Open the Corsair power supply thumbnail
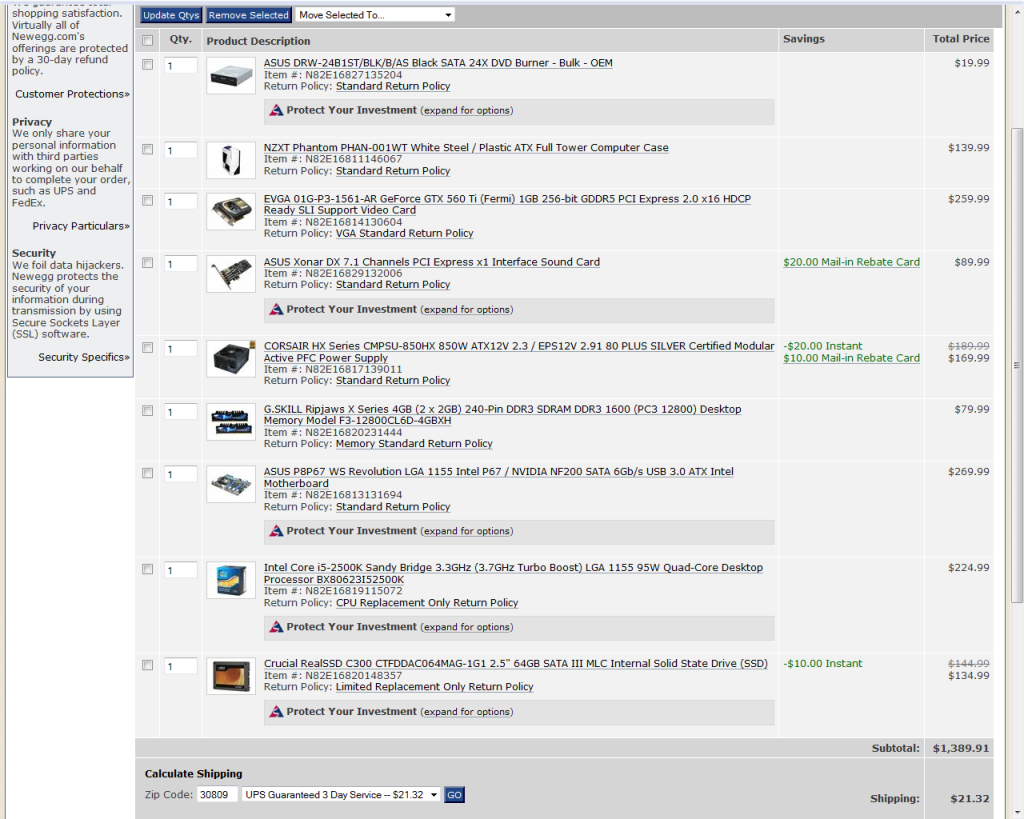 pos(231,359)
